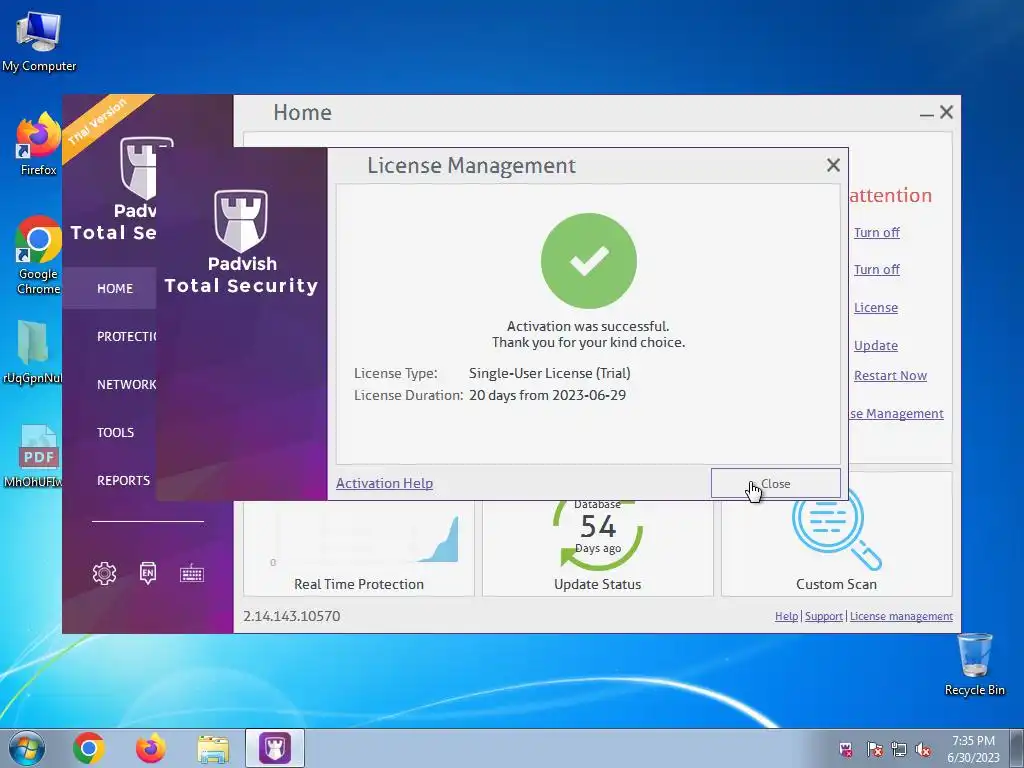The image size is (1024, 768).
Task: Click the Padvish tray icon
Action: click(846, 749)
